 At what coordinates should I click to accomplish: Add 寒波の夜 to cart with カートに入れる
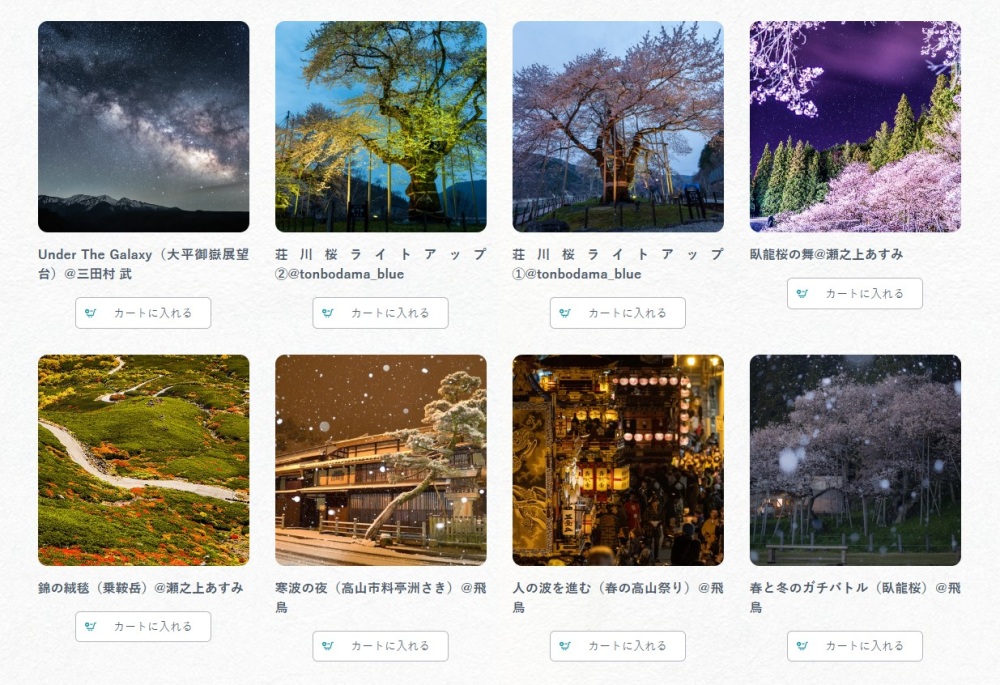click(381, 646)
